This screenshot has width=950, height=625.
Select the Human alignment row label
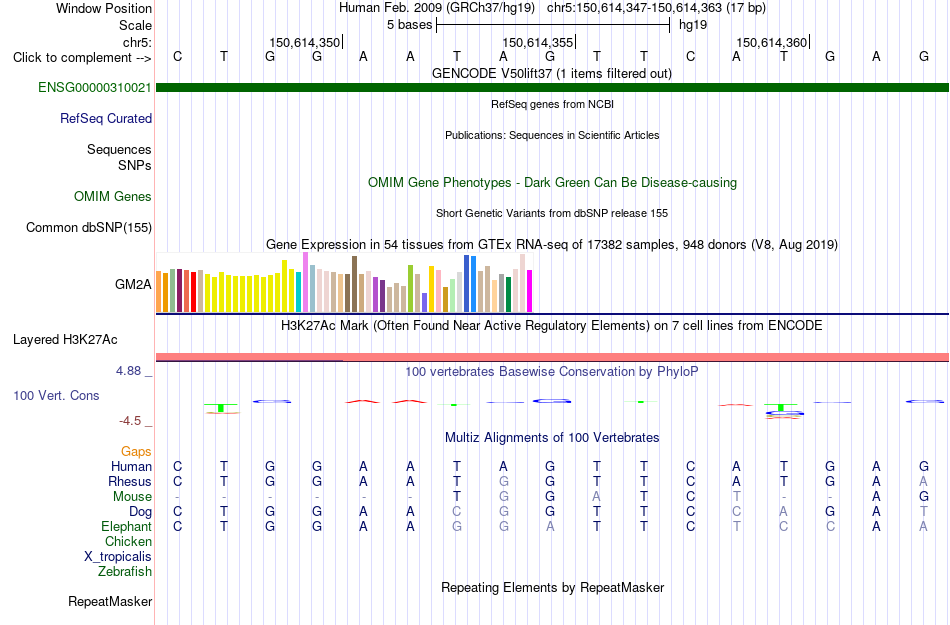(x=131, y=466)
